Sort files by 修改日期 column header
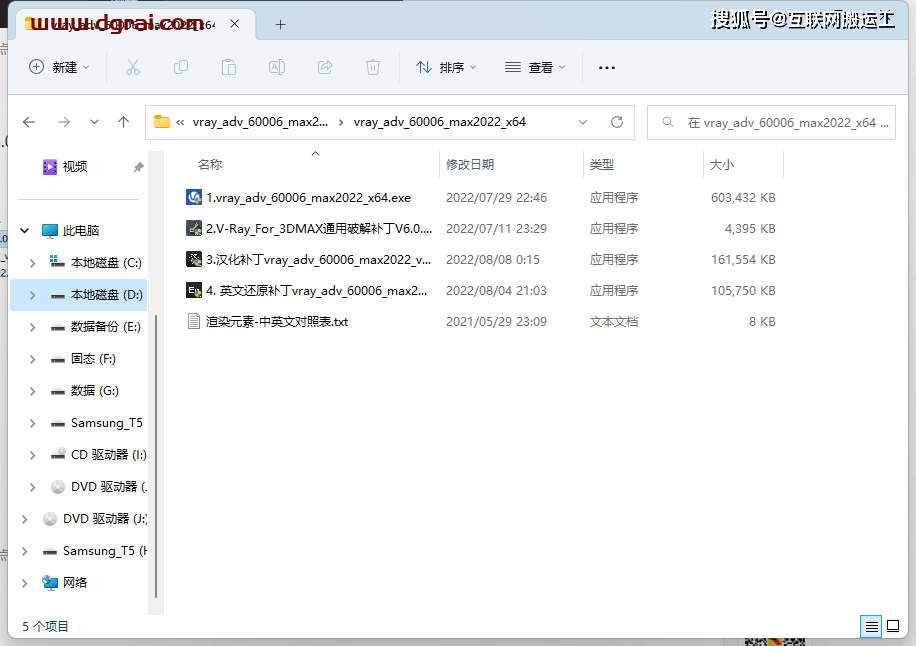Viewport: 916px width, 646px height. (x=470, y=164)
